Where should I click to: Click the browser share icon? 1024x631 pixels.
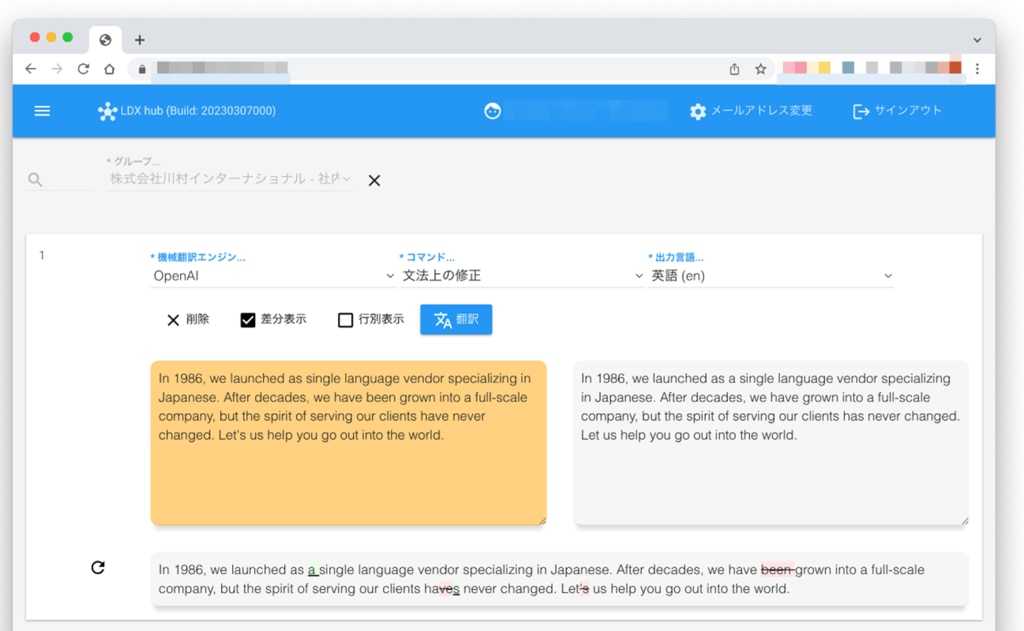coord(734,69)
